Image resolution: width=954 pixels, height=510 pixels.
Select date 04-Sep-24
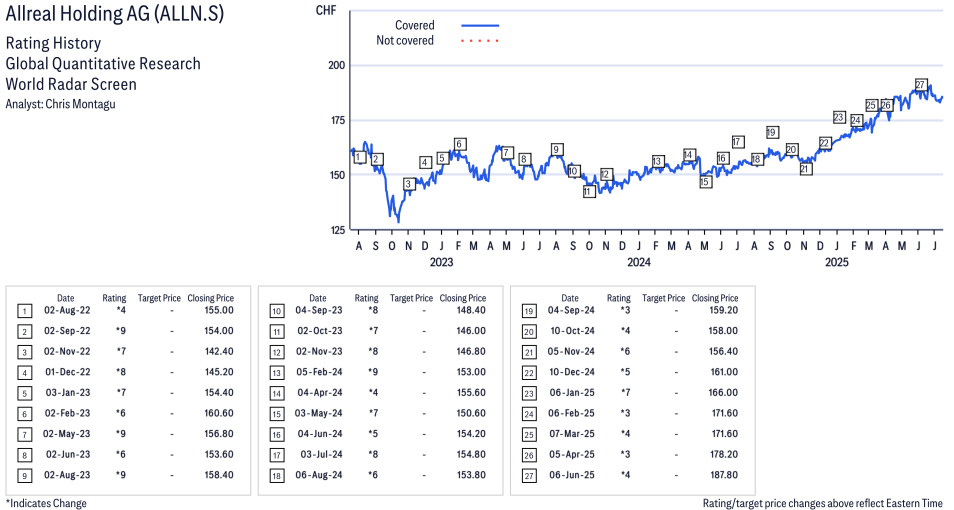tap(571, 310)
